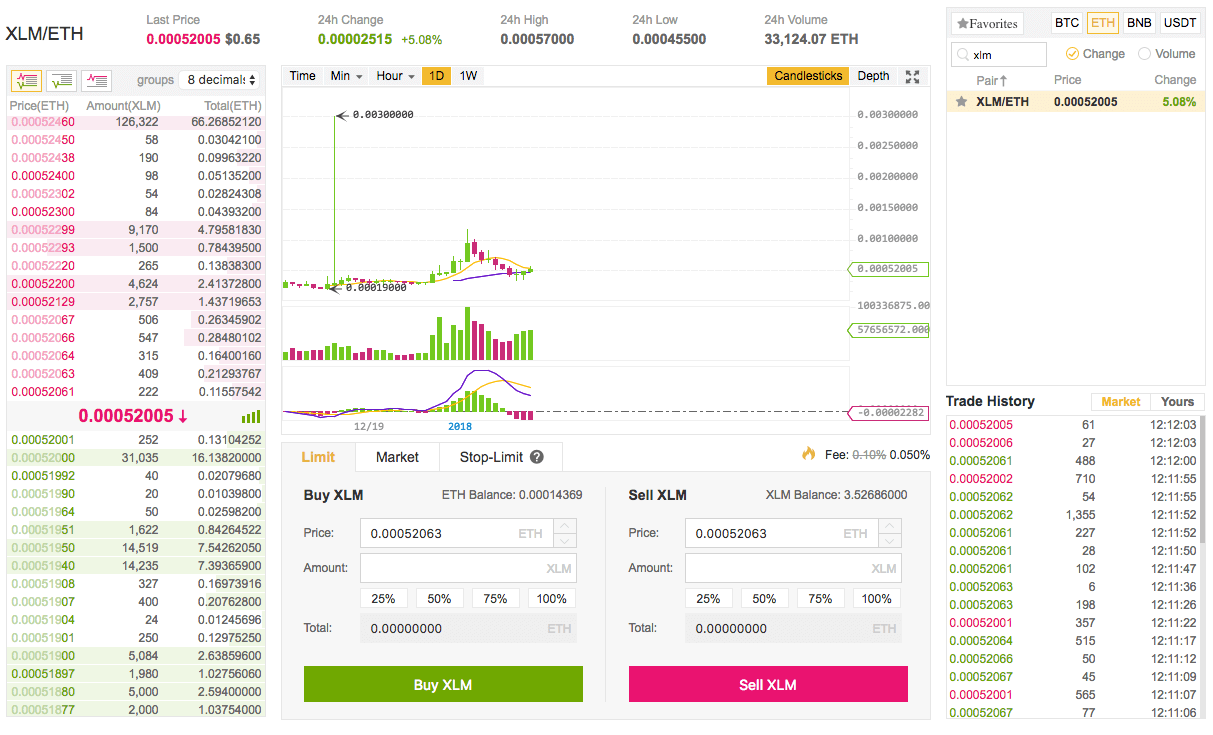1213x735 pixels.
Task: Click the Sell XLM button
Action: (768, 684)
